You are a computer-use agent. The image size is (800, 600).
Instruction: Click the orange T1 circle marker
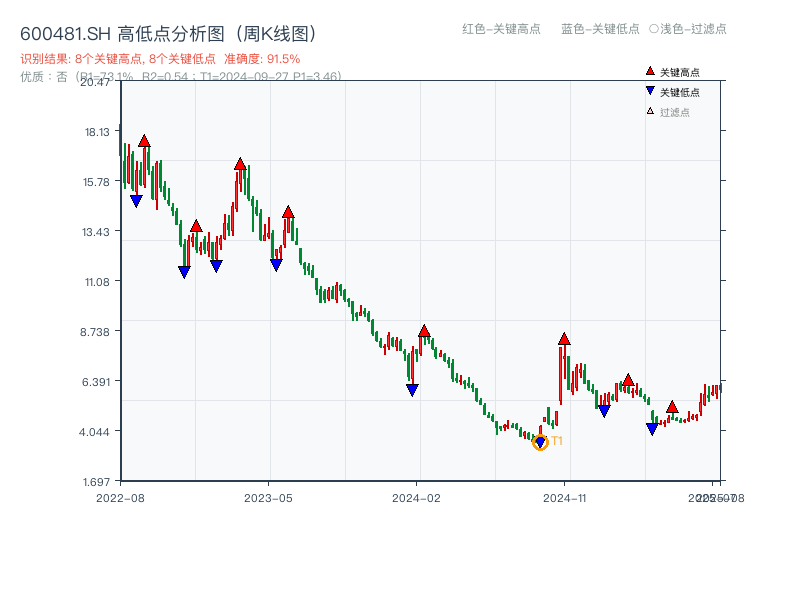pos(540,441)
